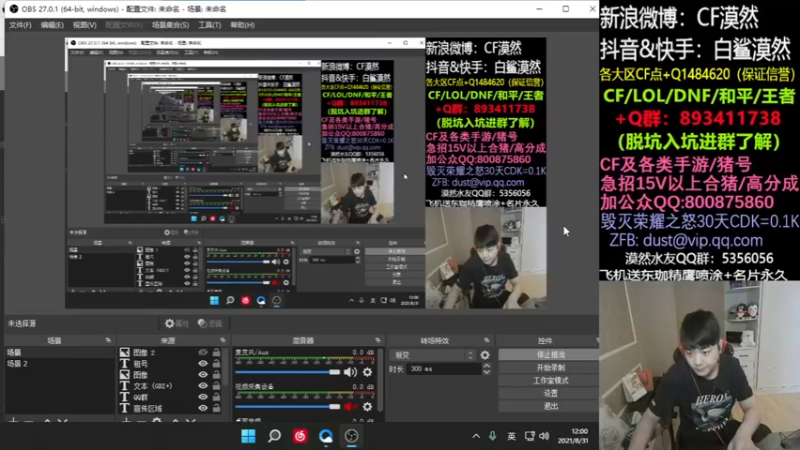Click the text T icon of 宣传区域 source
This screenshot has width=800, height=450.
(x=124, y=408)
